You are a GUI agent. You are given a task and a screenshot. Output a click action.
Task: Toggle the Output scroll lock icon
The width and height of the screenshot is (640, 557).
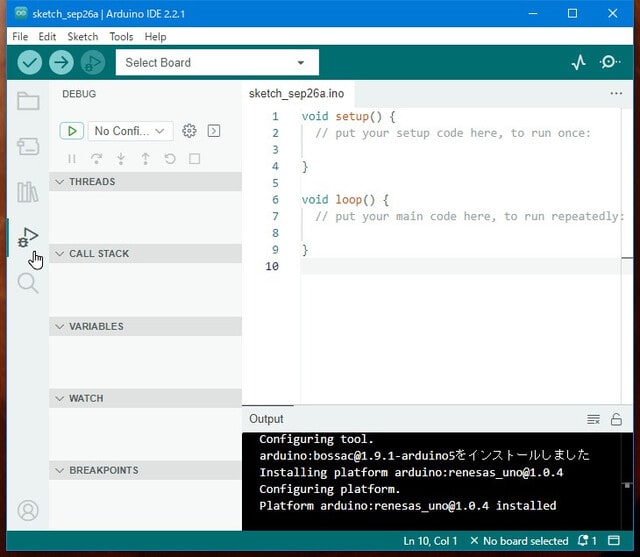point(616,419)
